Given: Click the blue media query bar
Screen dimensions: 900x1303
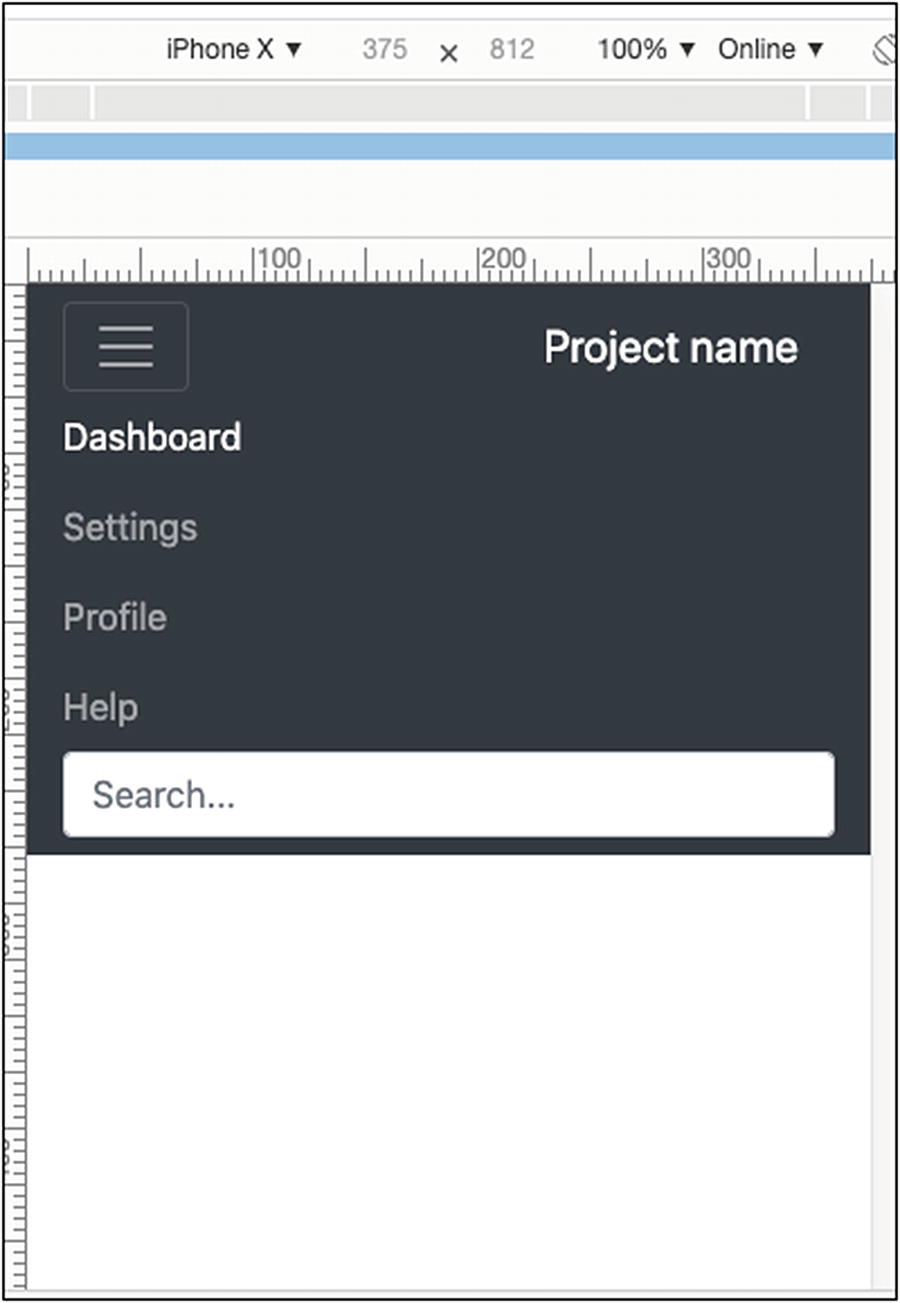Looking at the screenshot, I should [450, 146].
